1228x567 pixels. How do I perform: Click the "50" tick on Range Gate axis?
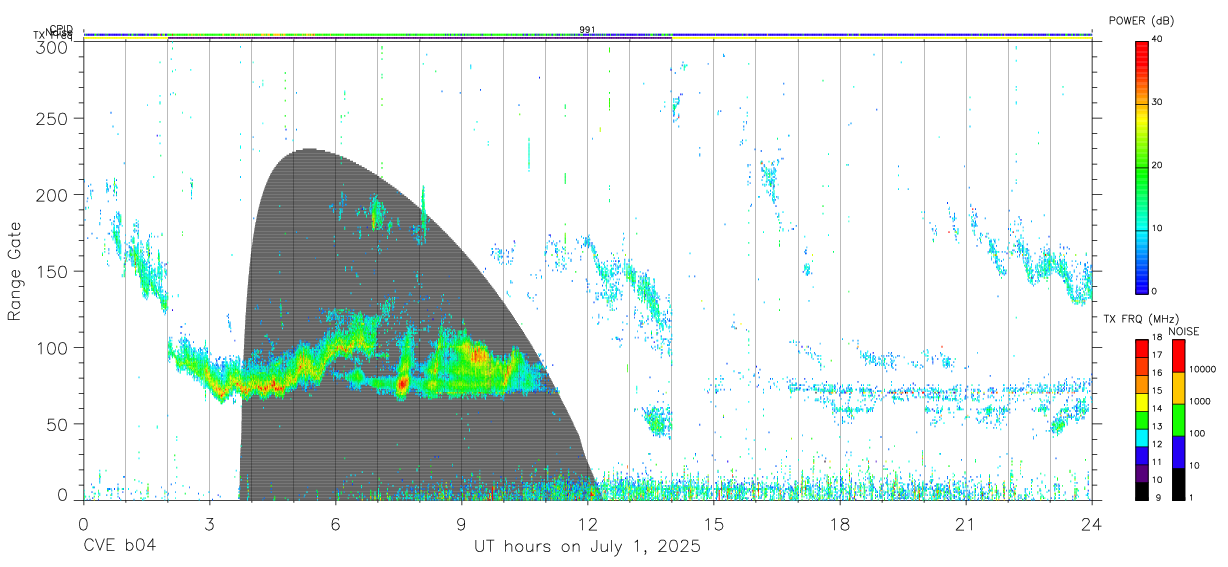tap(56, 424)
